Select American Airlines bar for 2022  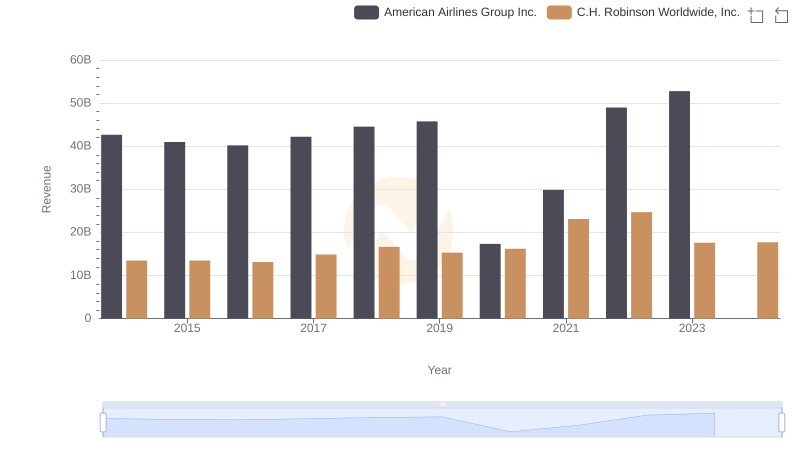[x=616, y=213]
